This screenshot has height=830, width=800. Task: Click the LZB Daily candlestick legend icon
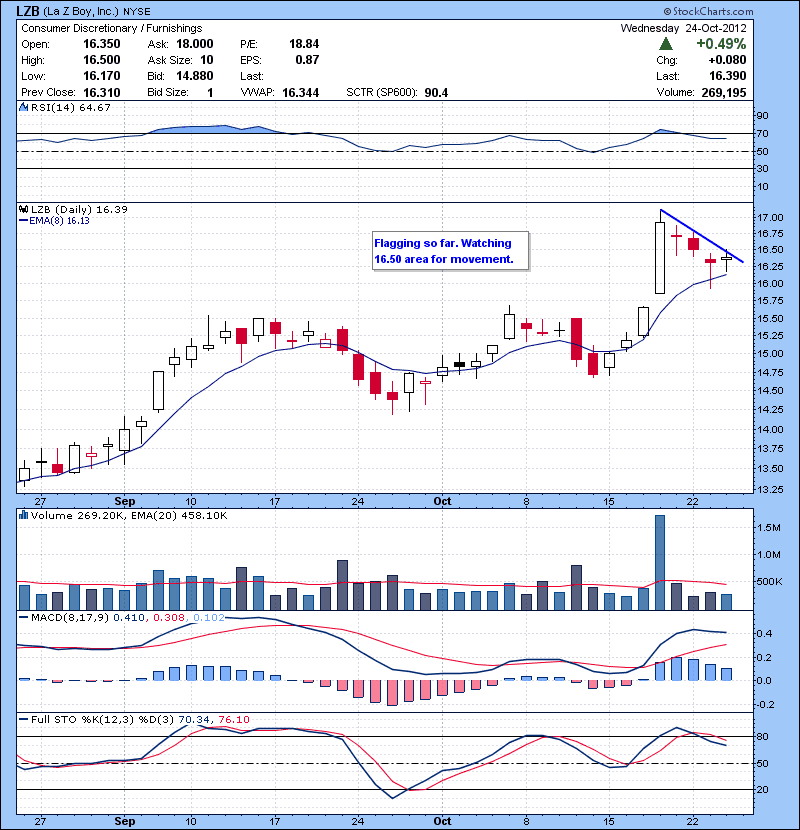(x=23, y=209)
